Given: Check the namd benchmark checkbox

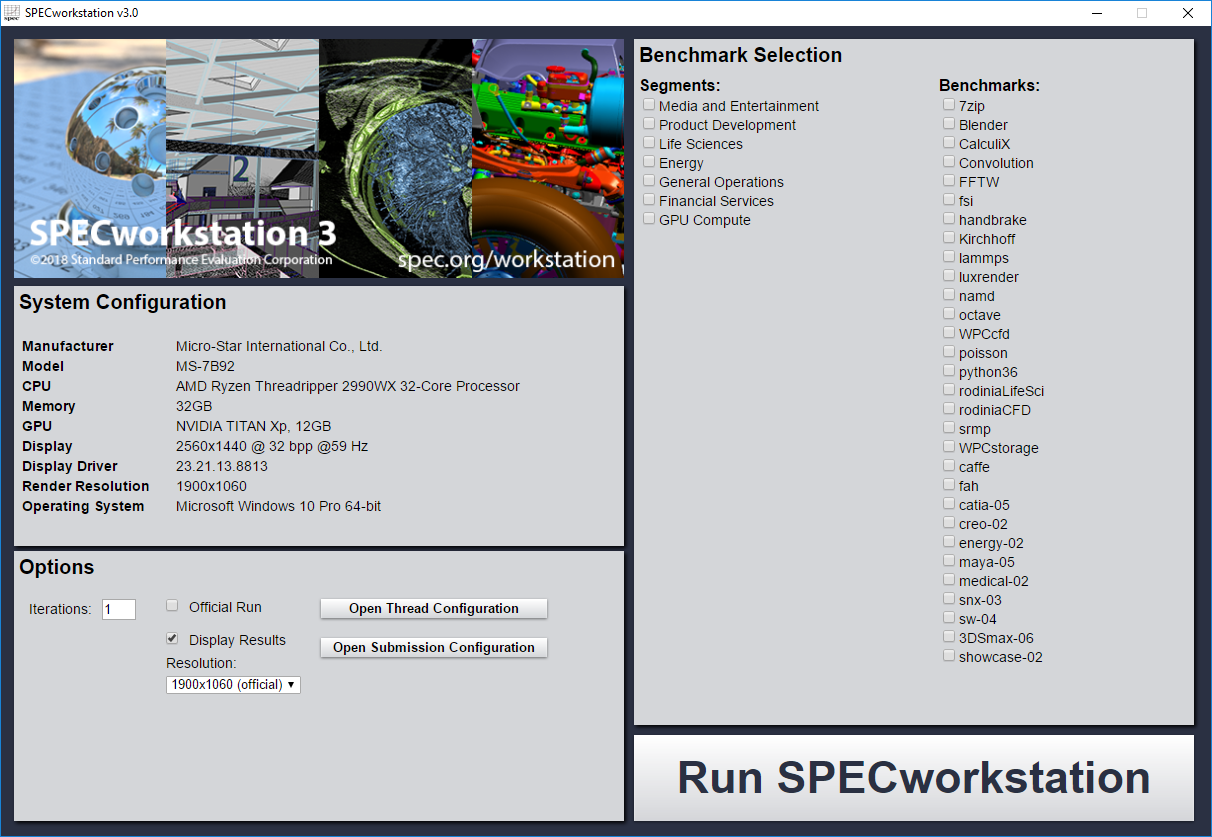Looking at the screenshot, I should click(949, 294).
